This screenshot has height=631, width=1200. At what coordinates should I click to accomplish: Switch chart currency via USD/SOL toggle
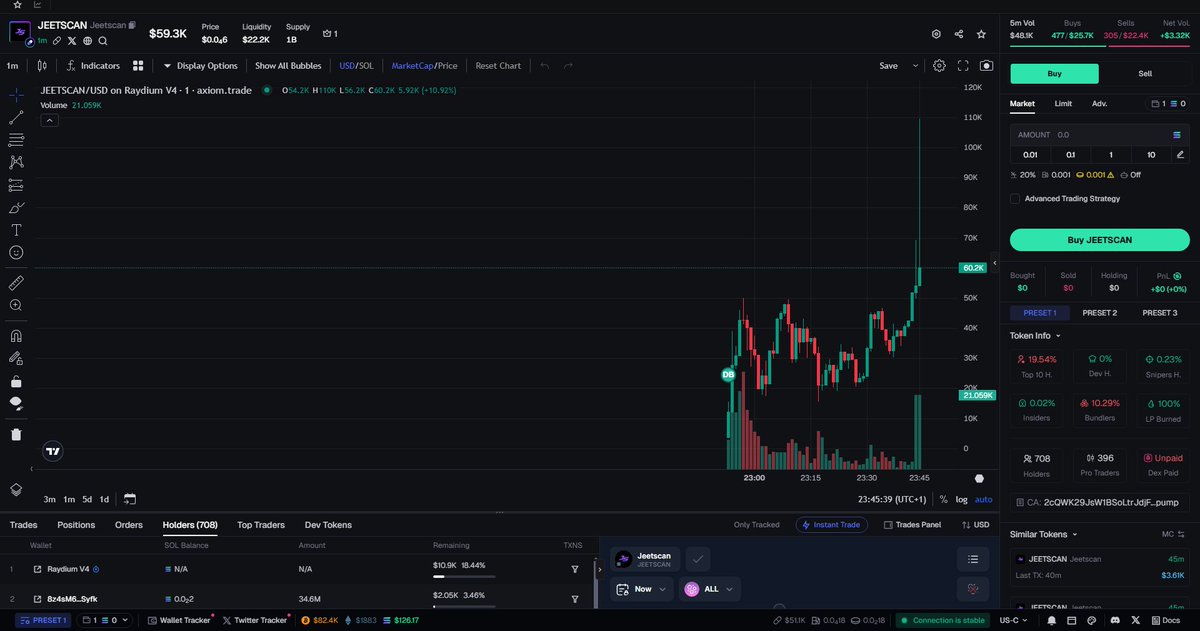click(x=356, y=66)
